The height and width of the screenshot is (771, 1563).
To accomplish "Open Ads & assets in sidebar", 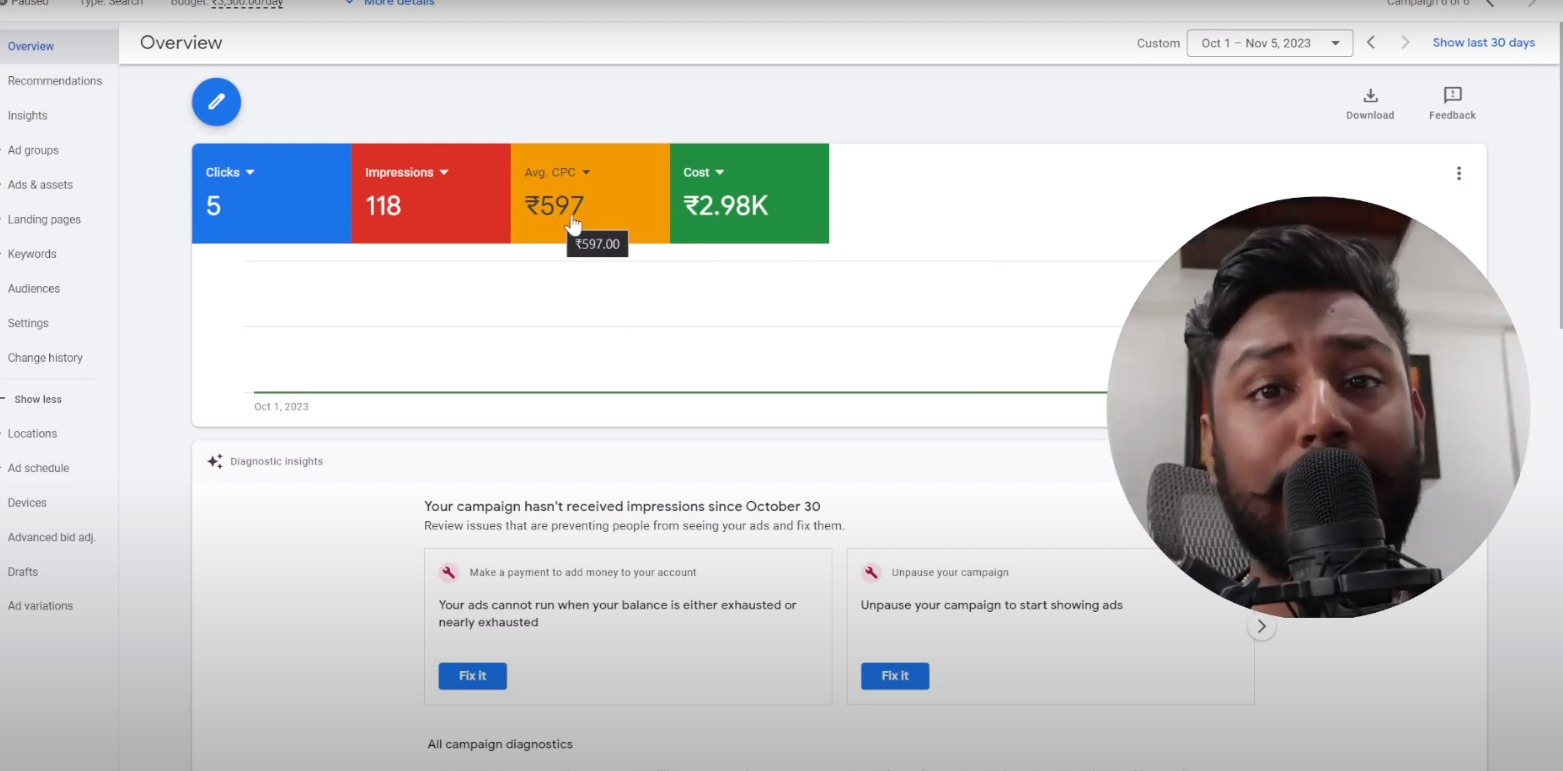I will point(40,185).
